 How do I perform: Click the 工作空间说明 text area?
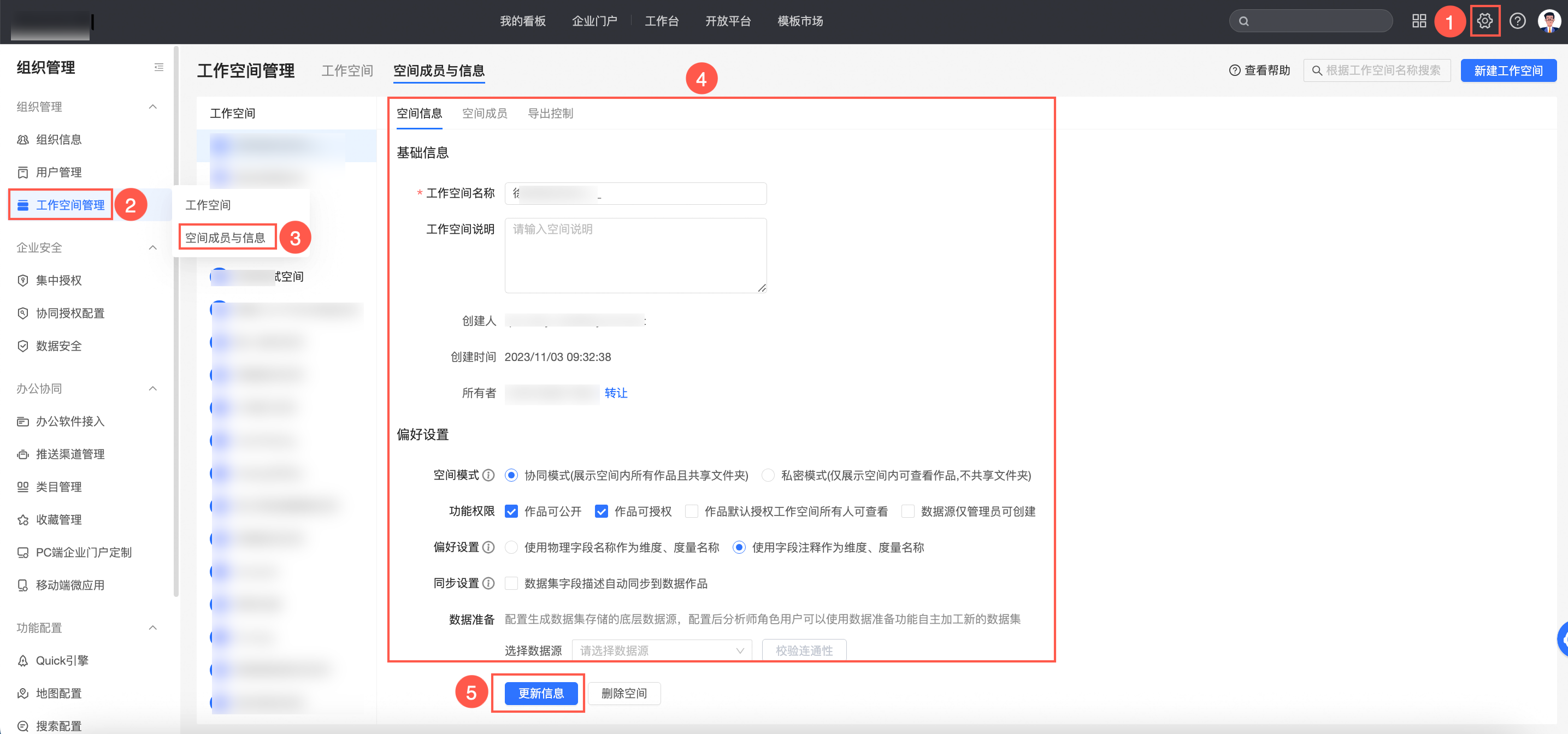pyautogui.click(x=635, y=256)
